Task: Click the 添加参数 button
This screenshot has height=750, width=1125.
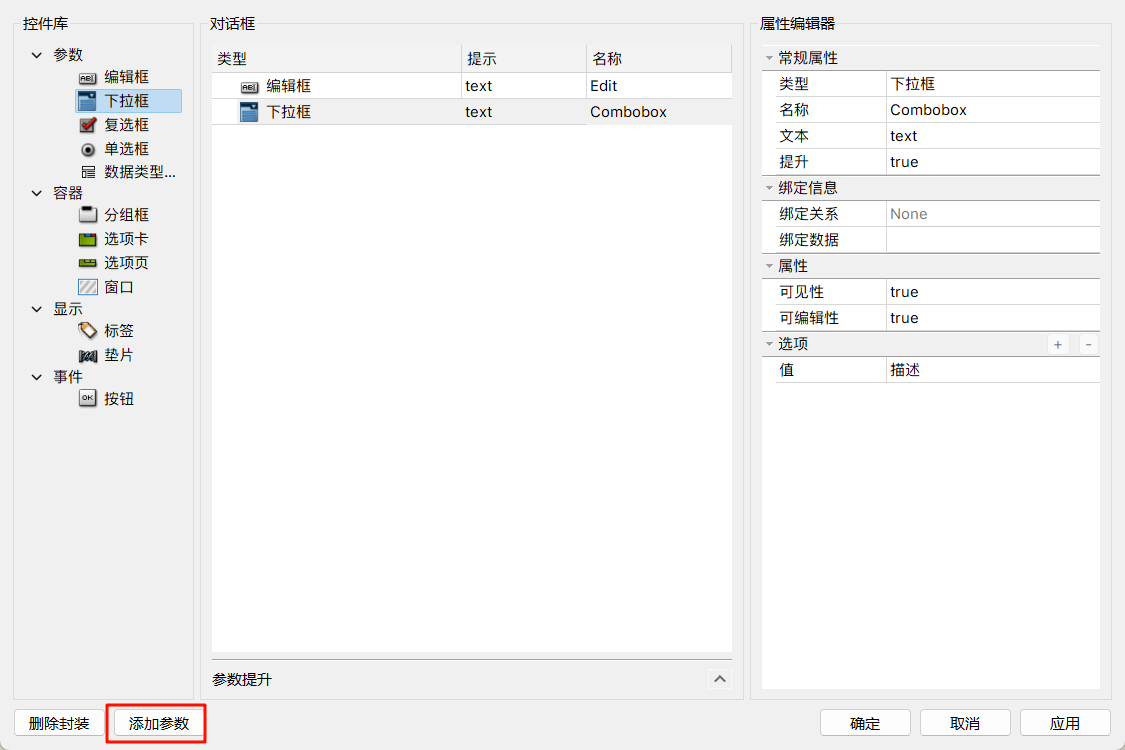Action: (x=160, y=724)
